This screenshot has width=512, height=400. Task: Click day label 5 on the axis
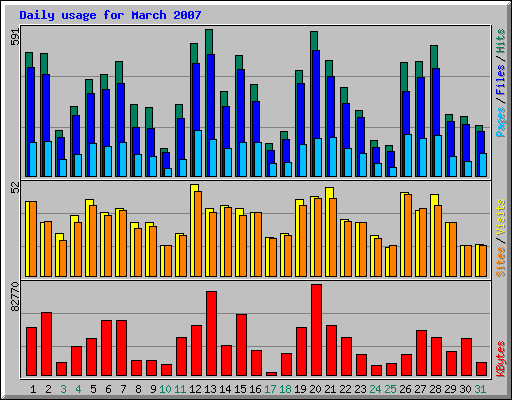tap(93, 389)
